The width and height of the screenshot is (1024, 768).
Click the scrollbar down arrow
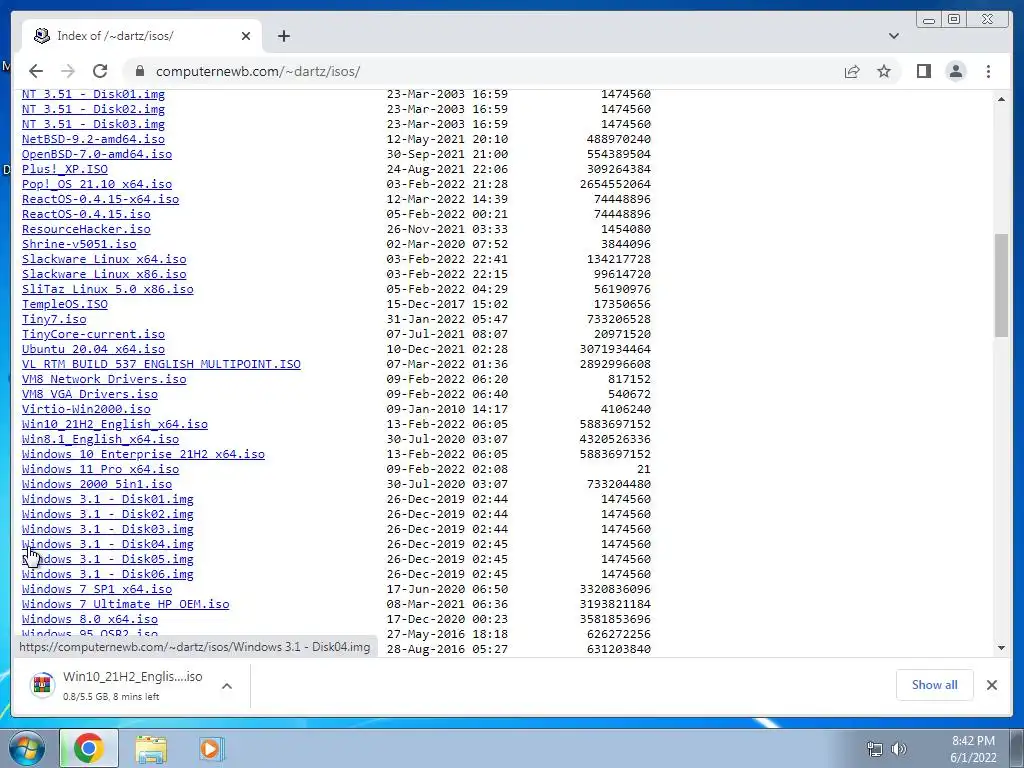[x=1001, y=648]
